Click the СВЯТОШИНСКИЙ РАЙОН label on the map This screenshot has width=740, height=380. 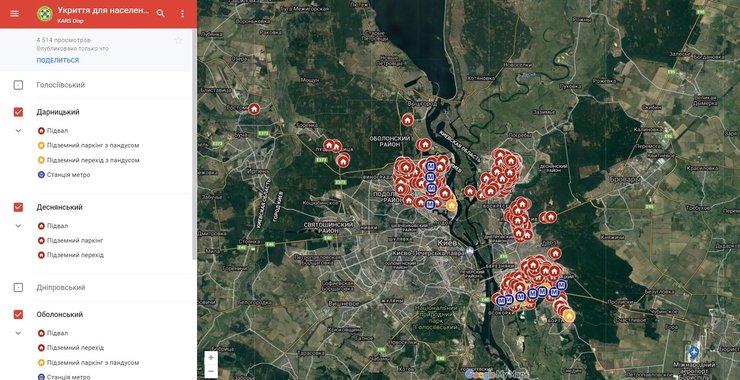[329, 228]
